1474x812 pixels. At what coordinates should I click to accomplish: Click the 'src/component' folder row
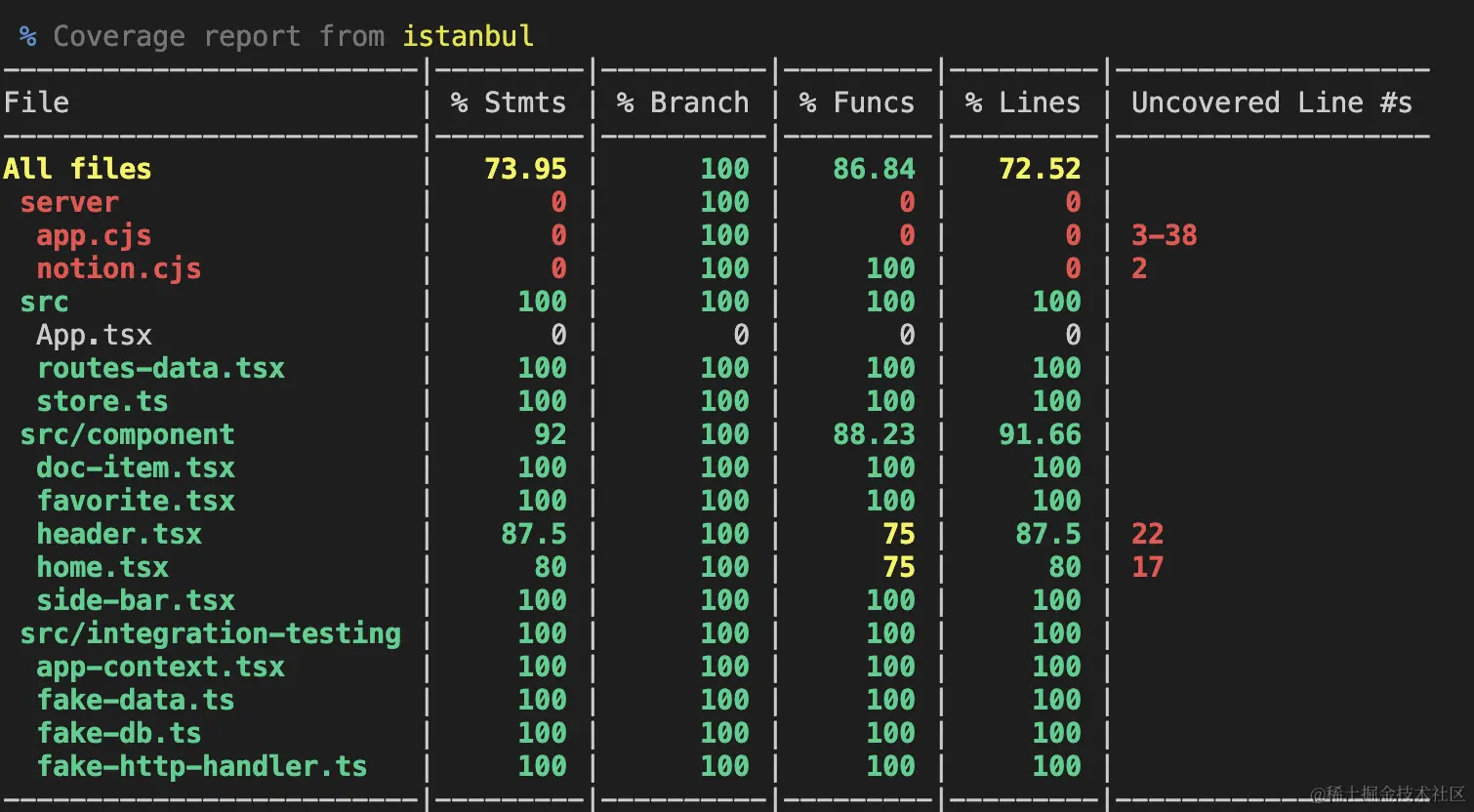click(127, 434)
